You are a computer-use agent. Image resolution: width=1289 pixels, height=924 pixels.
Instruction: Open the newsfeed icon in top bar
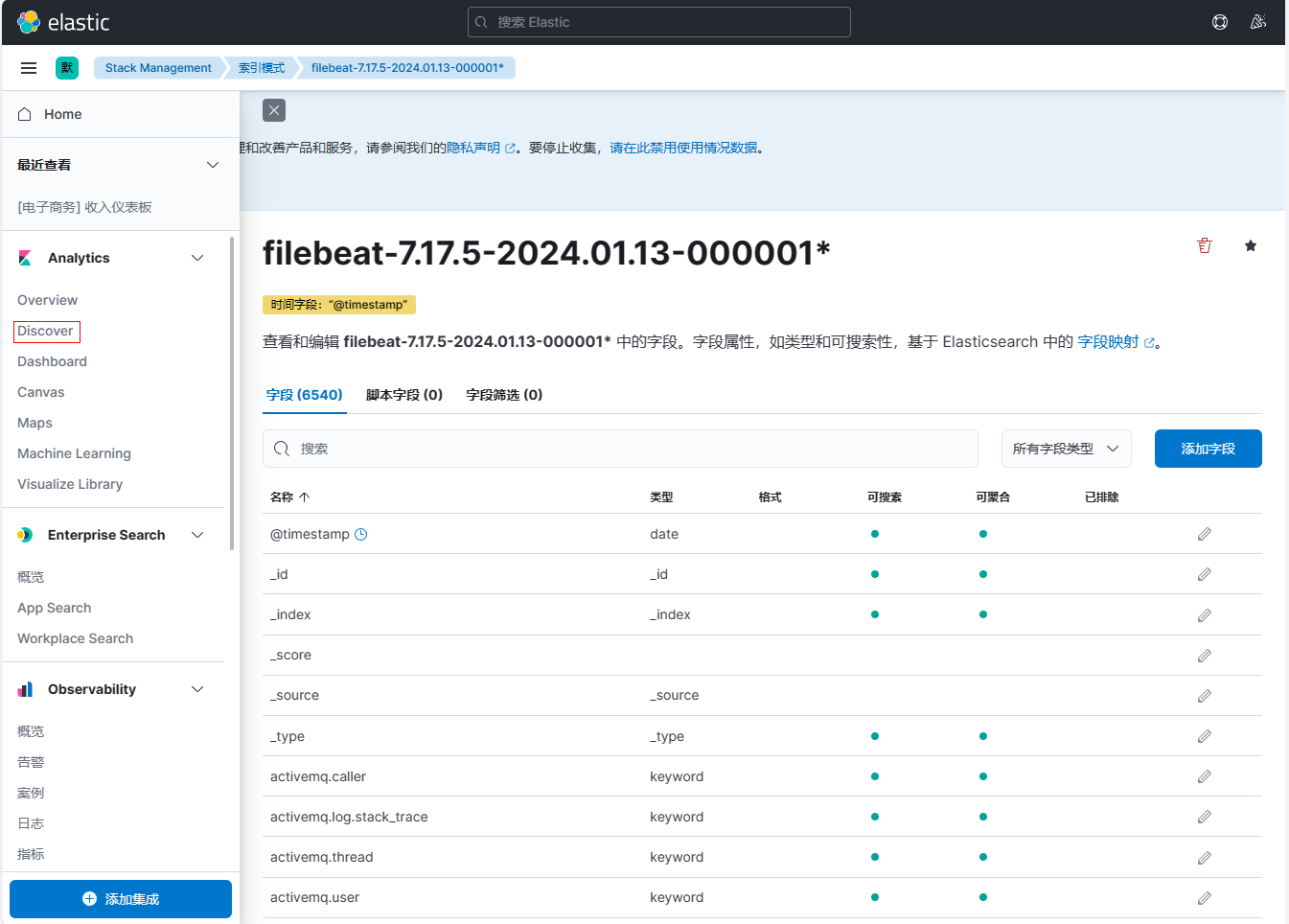pyautogui.click(x=1258, y=22)
